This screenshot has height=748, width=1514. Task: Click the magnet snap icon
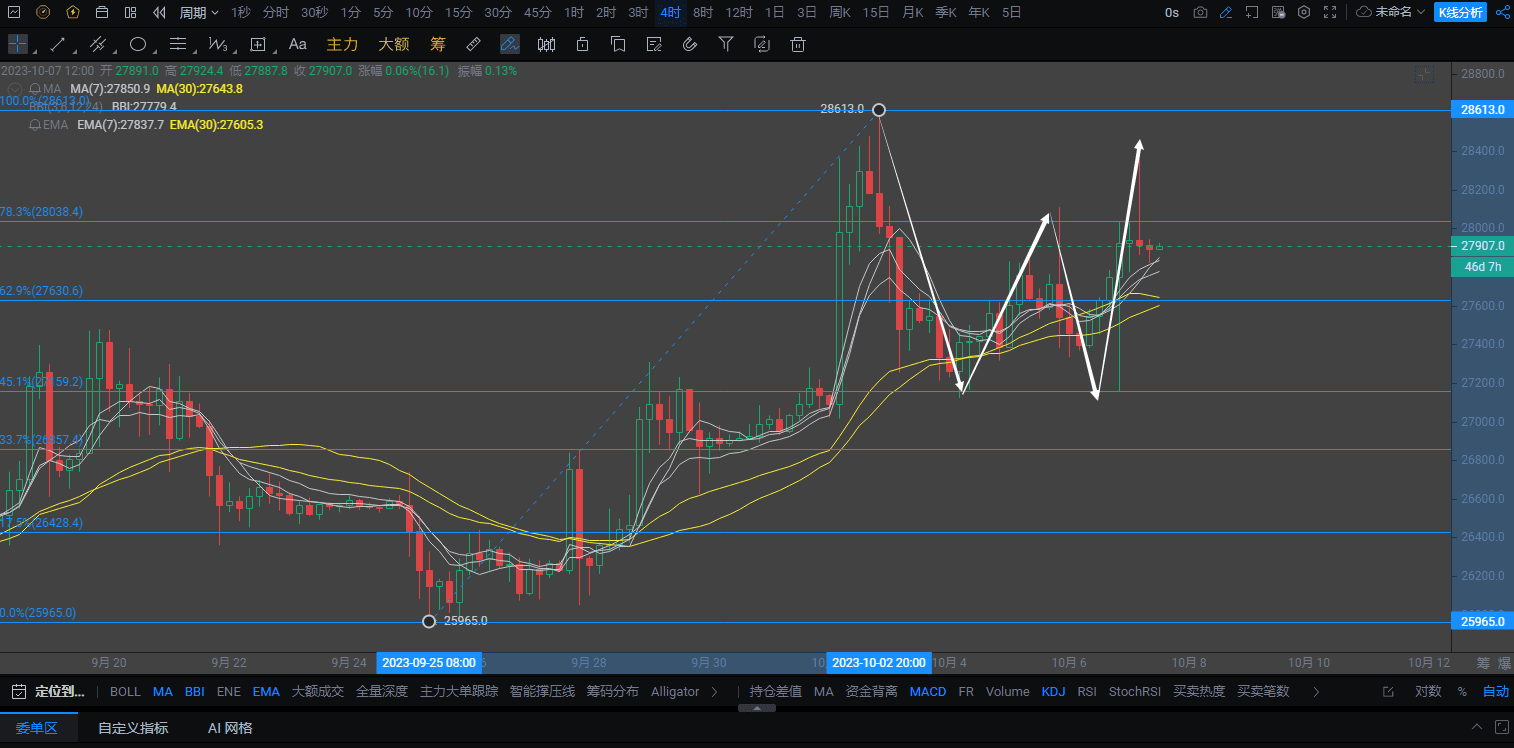690,44
